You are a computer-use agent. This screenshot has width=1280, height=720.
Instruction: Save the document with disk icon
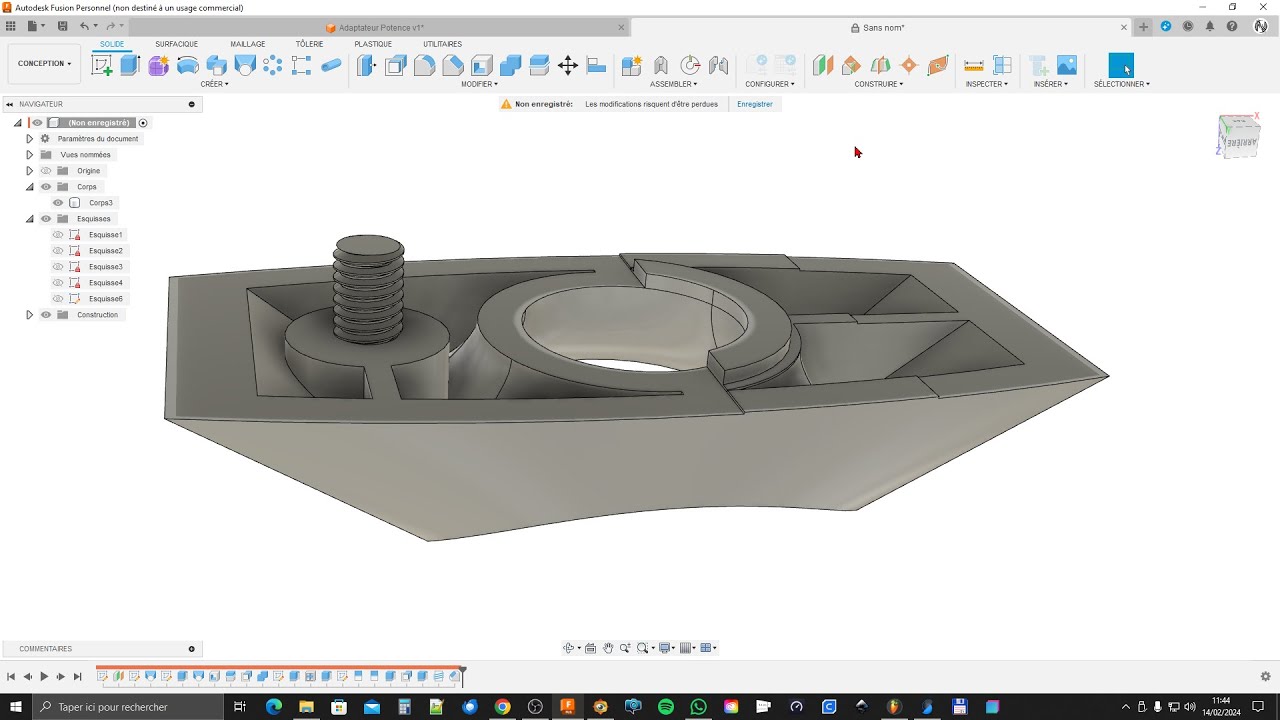63,26
